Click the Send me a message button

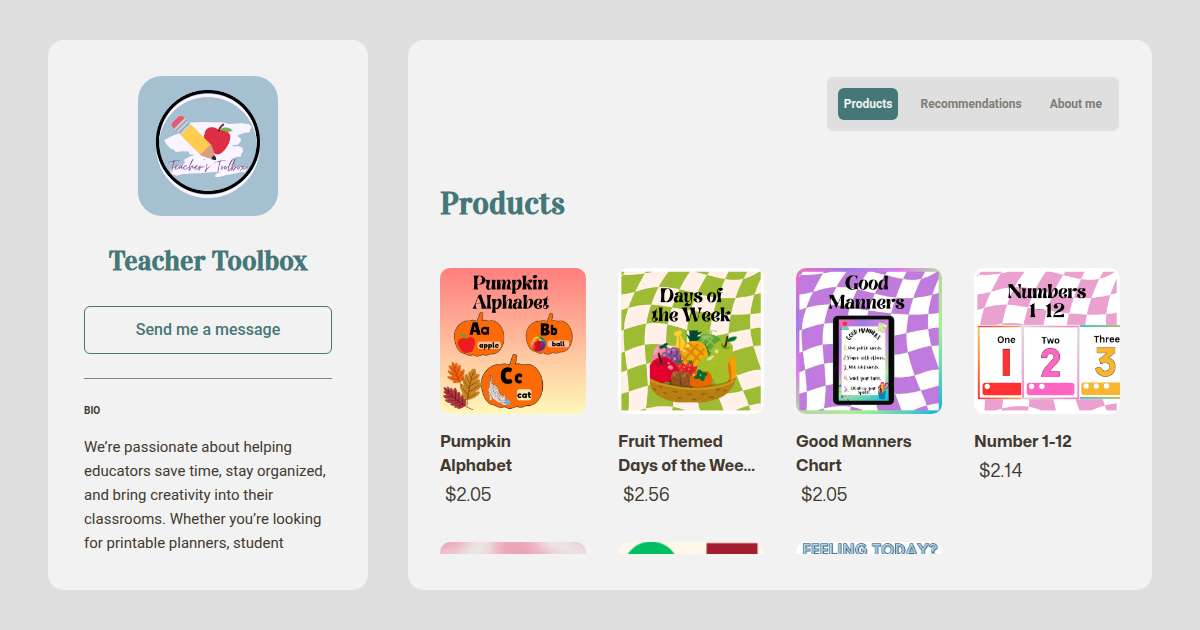tap(208, 330)
